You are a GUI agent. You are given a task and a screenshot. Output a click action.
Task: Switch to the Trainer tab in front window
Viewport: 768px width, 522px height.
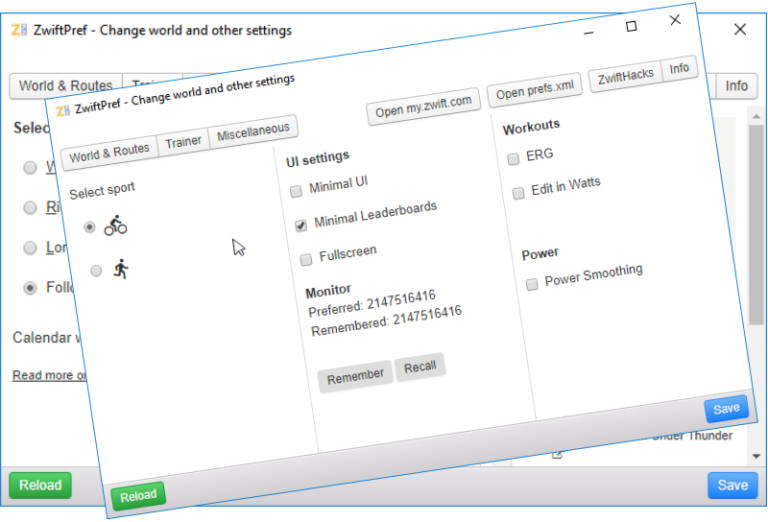point(183,142)
